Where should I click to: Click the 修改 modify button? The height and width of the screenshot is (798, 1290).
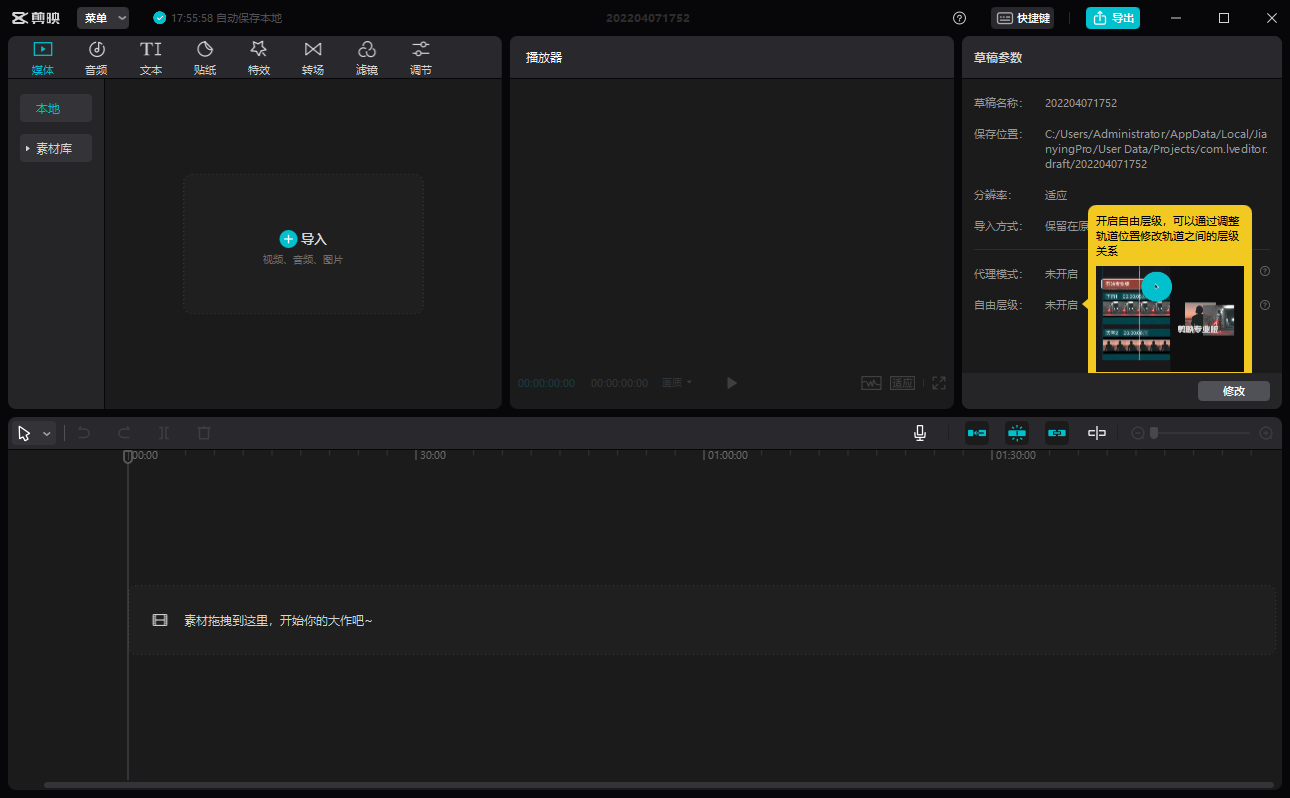(x=1234, y=391)
